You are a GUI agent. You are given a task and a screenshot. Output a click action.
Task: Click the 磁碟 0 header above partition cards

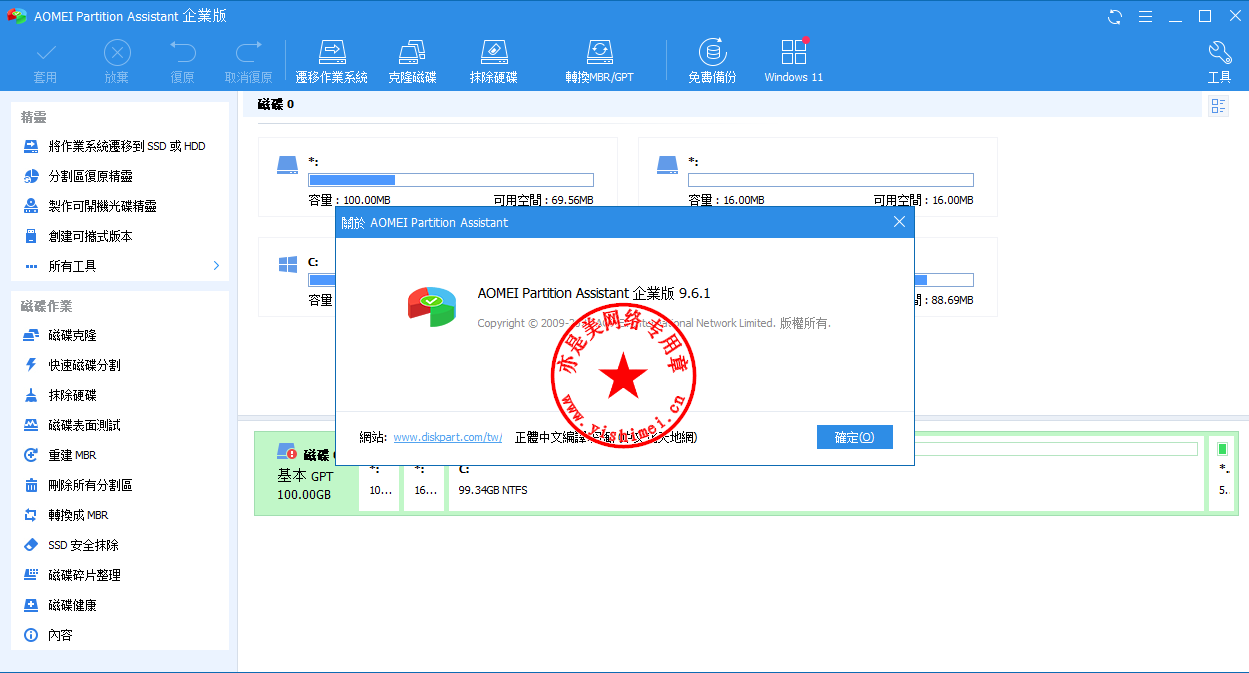(x=276, y=104)
